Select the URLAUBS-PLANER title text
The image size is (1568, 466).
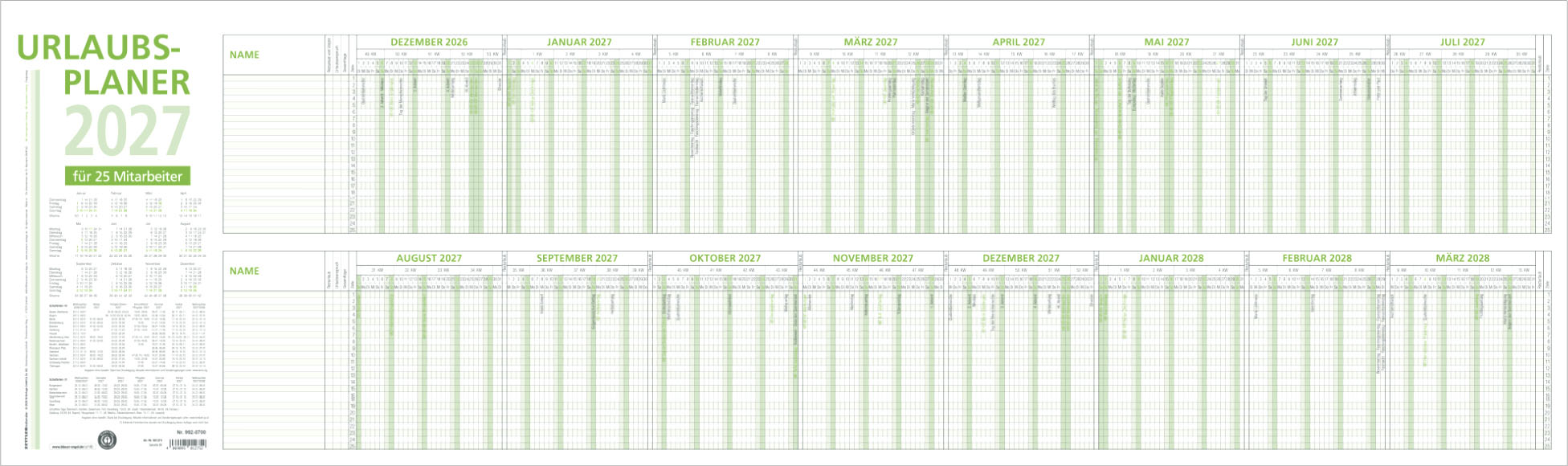coord(104,65)
